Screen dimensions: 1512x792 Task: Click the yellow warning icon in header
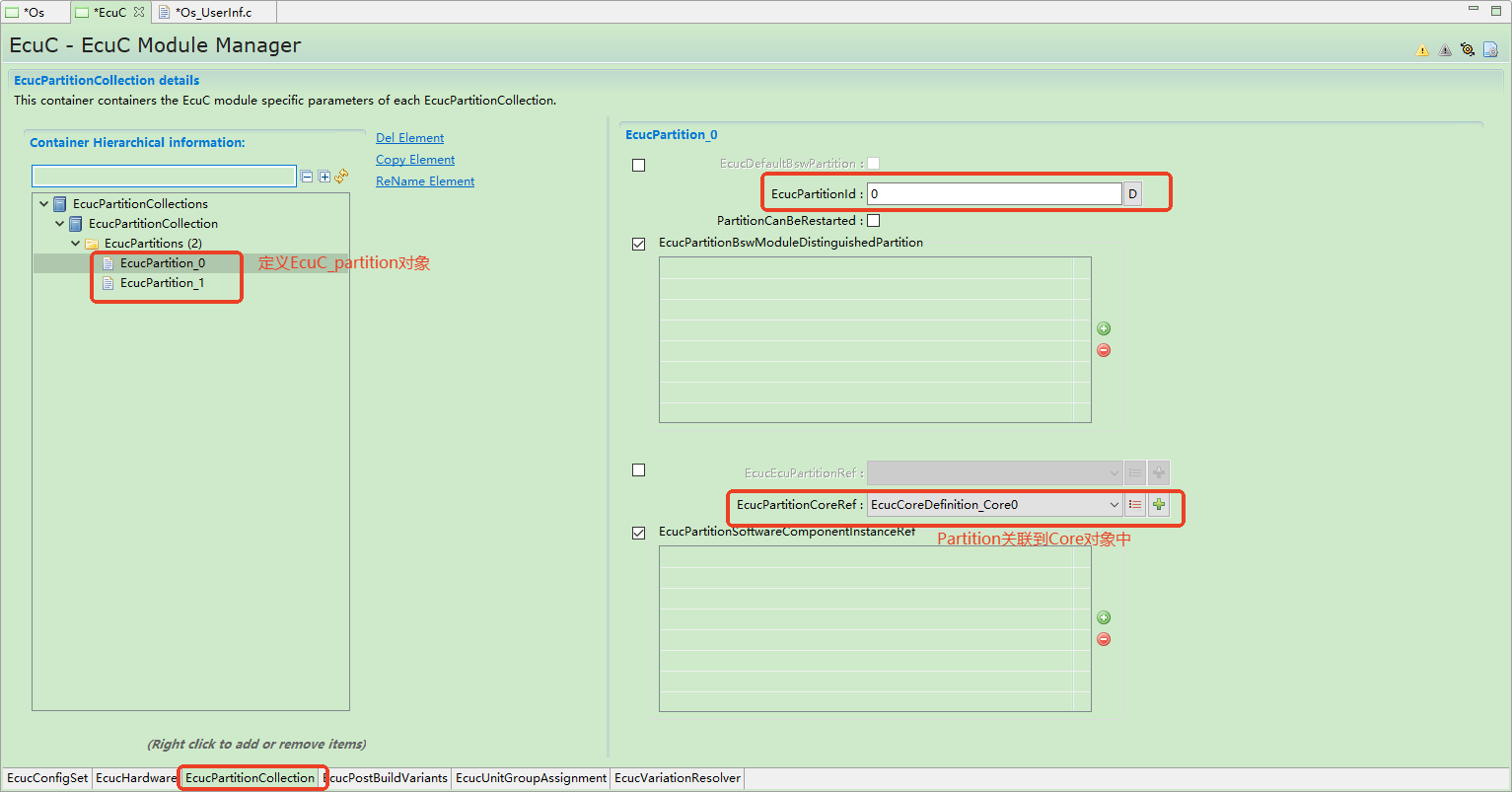coord(1422,50)
